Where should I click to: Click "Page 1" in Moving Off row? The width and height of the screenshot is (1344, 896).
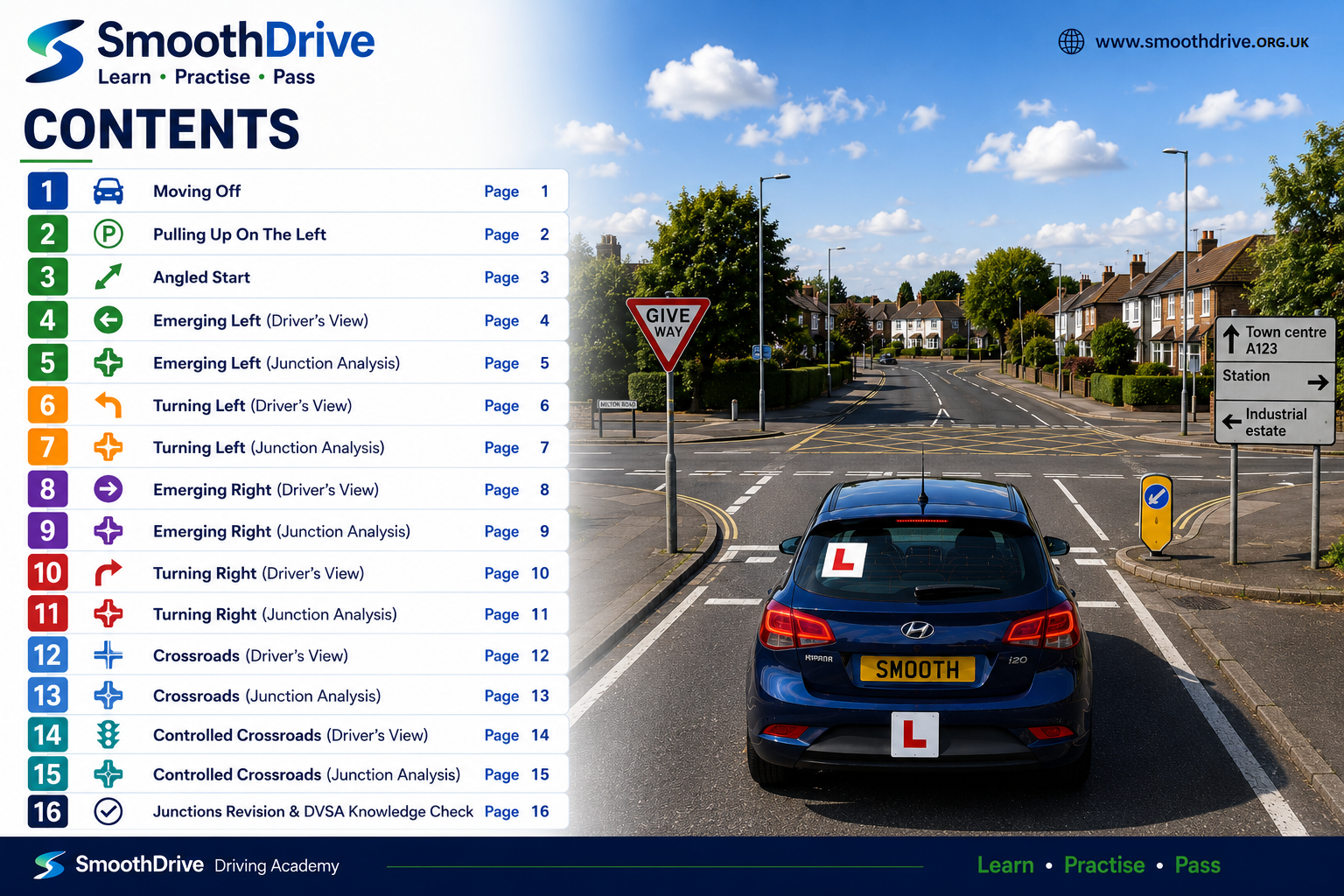[516, 191]
